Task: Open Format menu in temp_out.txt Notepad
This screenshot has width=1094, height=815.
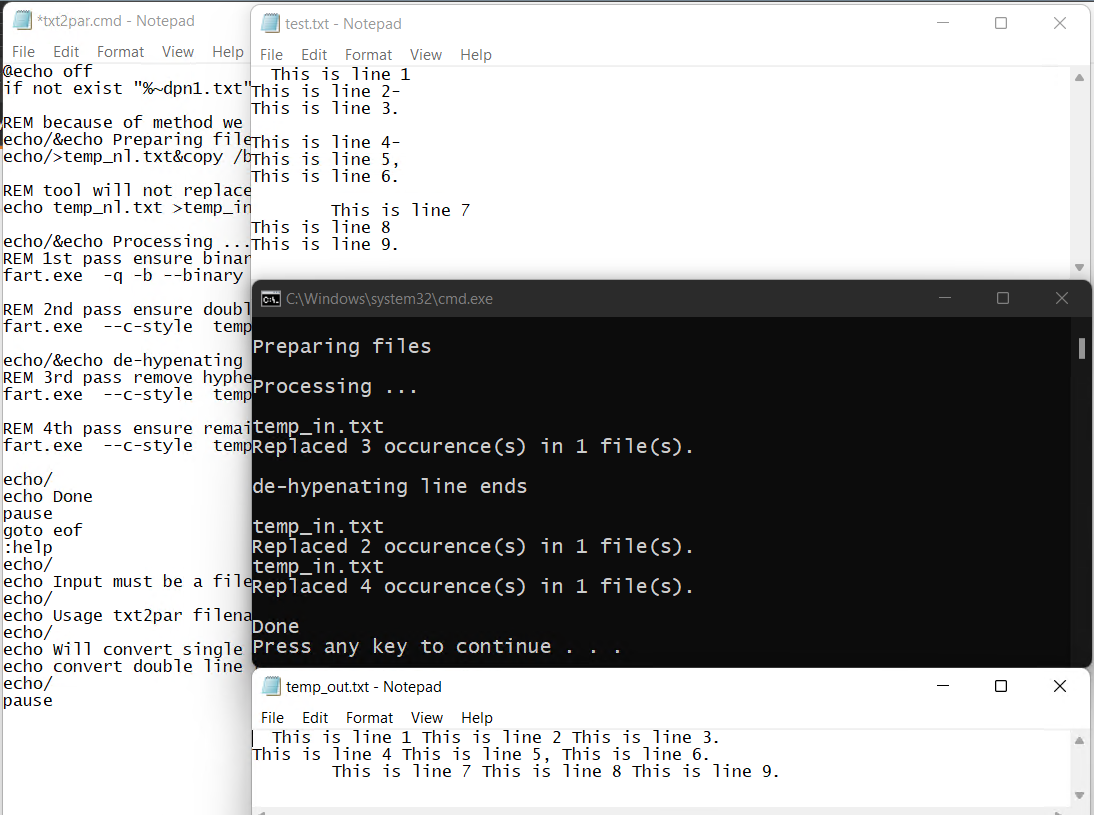Action: pos(369,717)
